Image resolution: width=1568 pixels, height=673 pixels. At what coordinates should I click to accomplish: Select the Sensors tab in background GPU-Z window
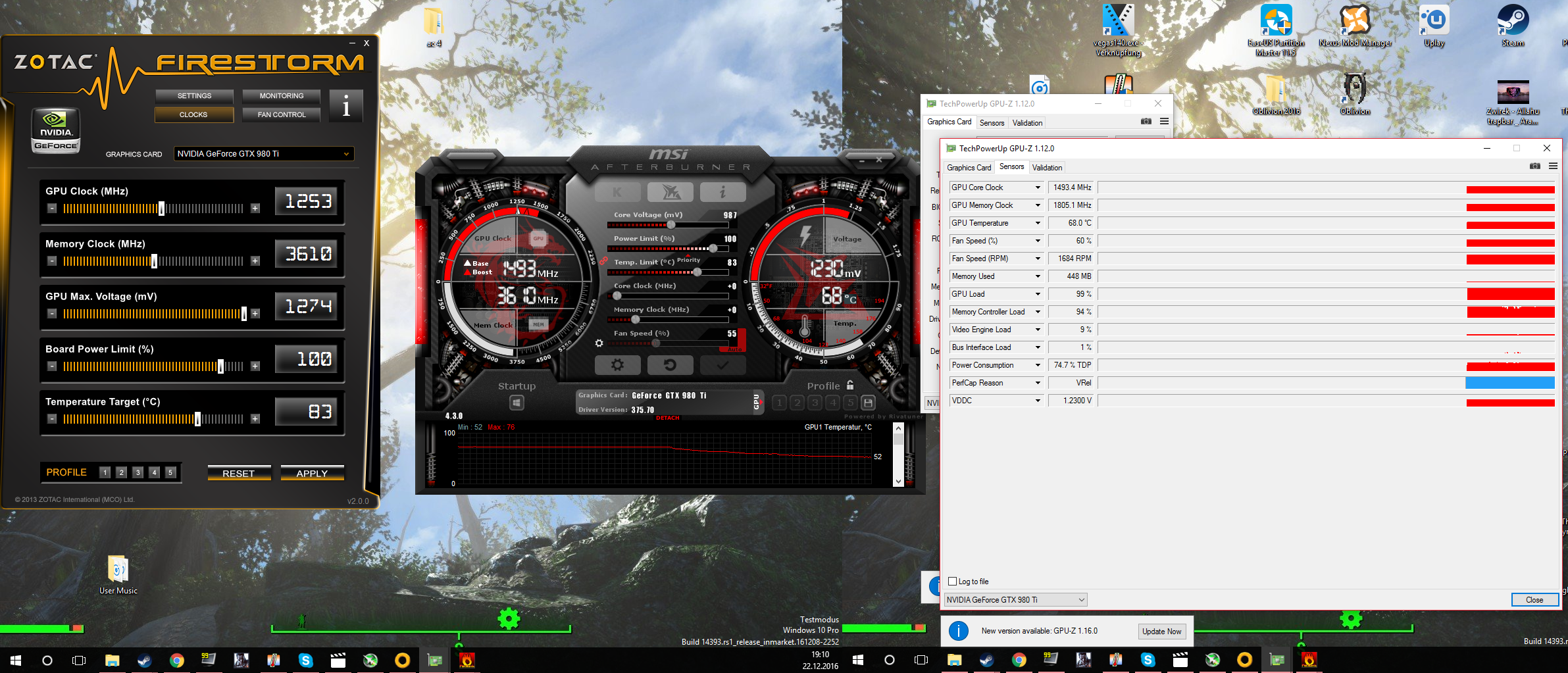click(x=992, y=123)
